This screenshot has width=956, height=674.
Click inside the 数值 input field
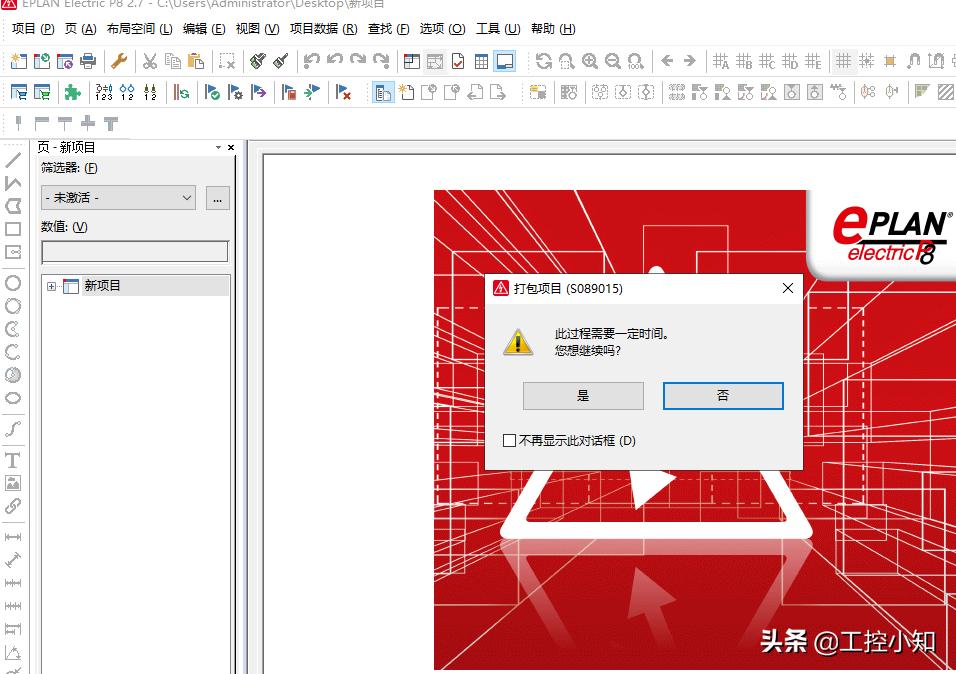pos(134,251)
